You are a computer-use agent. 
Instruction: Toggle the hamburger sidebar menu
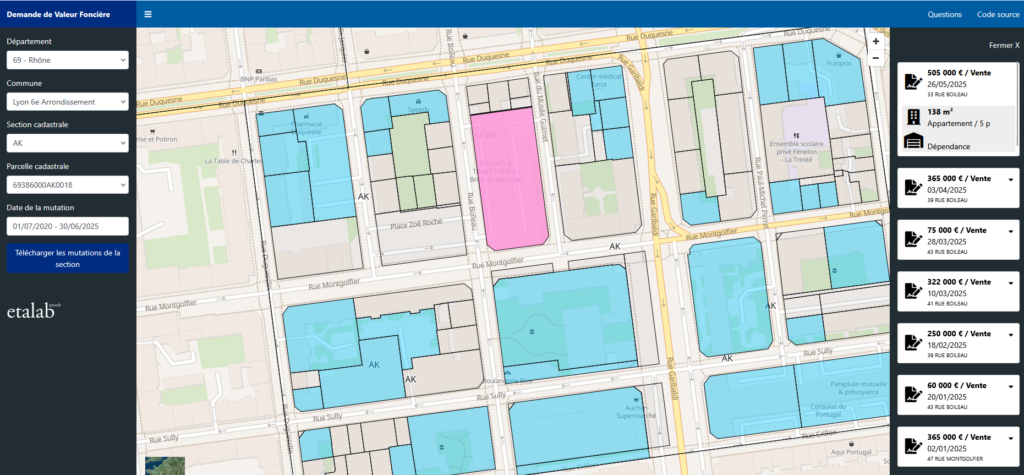point(148,14)
